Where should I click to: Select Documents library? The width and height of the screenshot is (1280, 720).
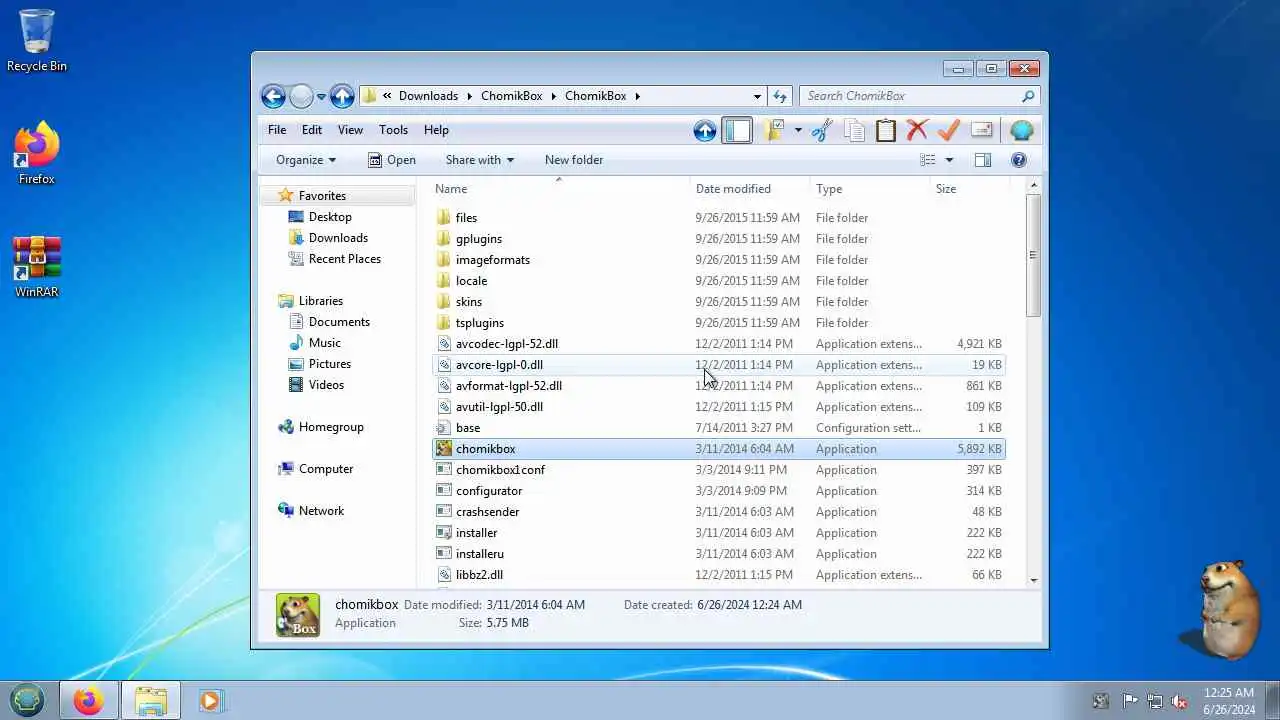point(339,322)
